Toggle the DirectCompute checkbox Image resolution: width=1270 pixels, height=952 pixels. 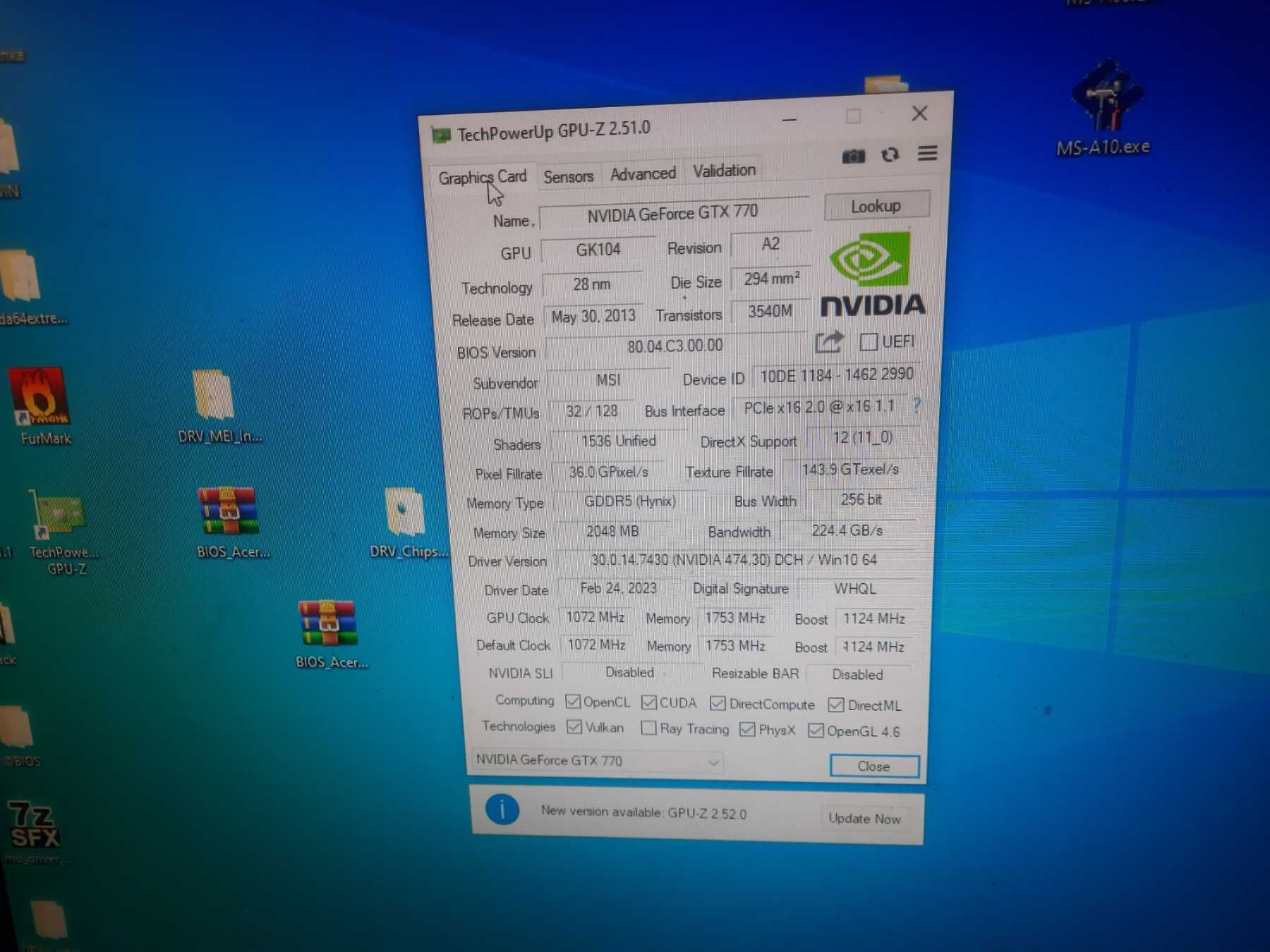pos(718,703)
